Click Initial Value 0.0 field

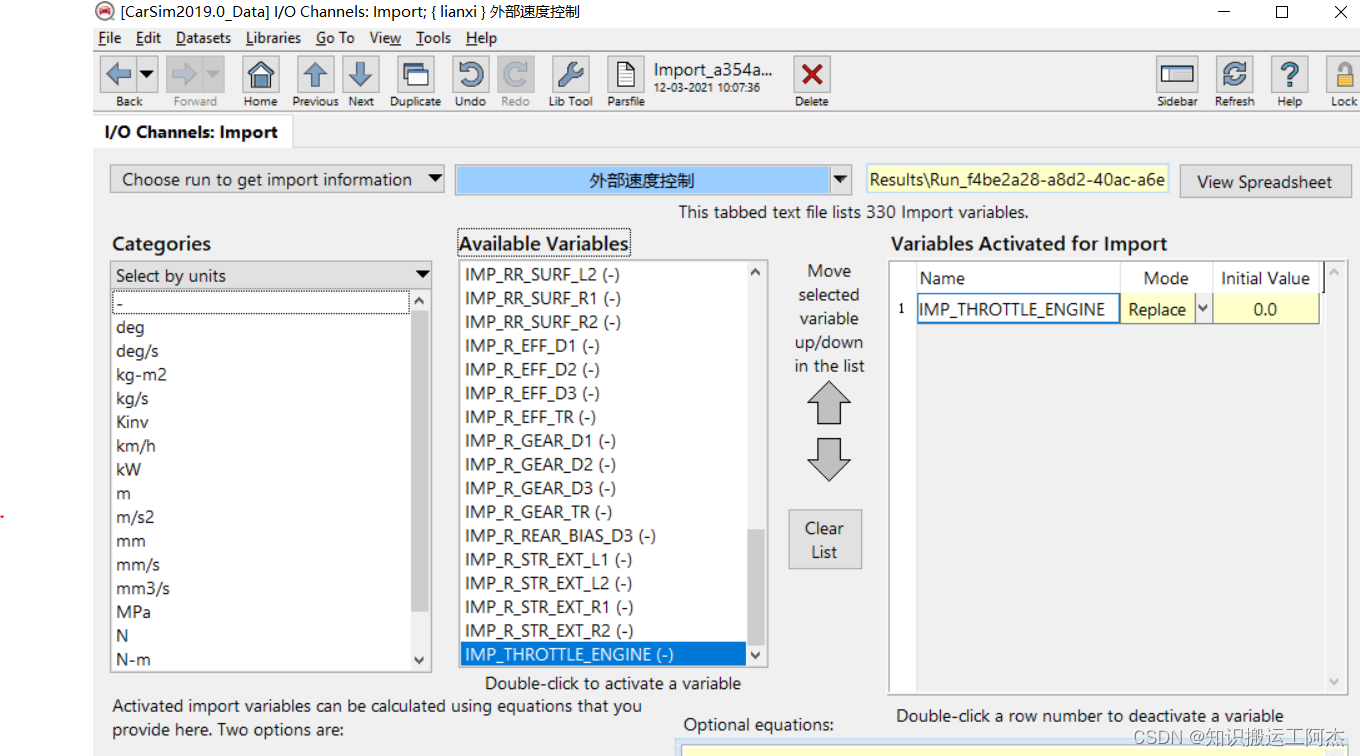[x=1265, y=309]
